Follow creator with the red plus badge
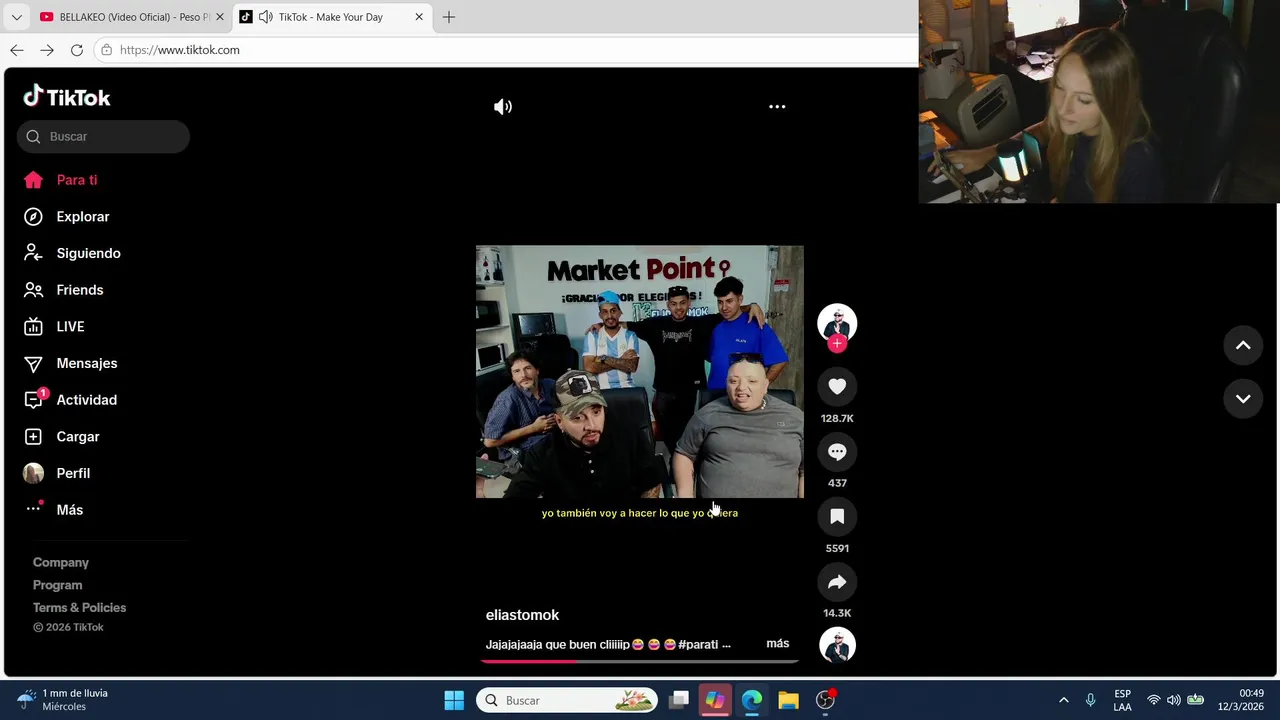Image resolution: width=1280 pixels, height=720 pixels. [837, 343]
